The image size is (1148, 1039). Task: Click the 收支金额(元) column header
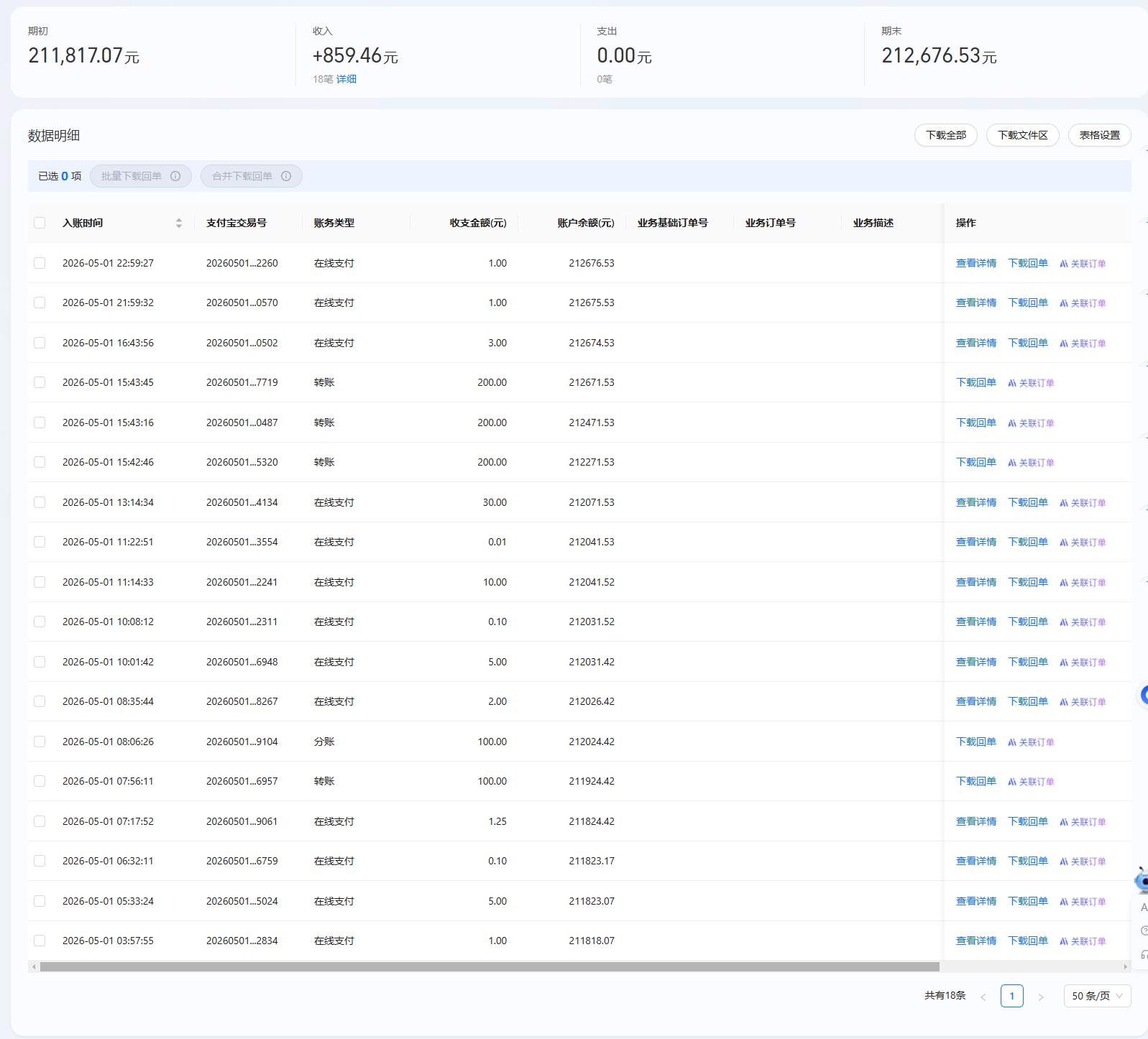[x=478, y=223]
